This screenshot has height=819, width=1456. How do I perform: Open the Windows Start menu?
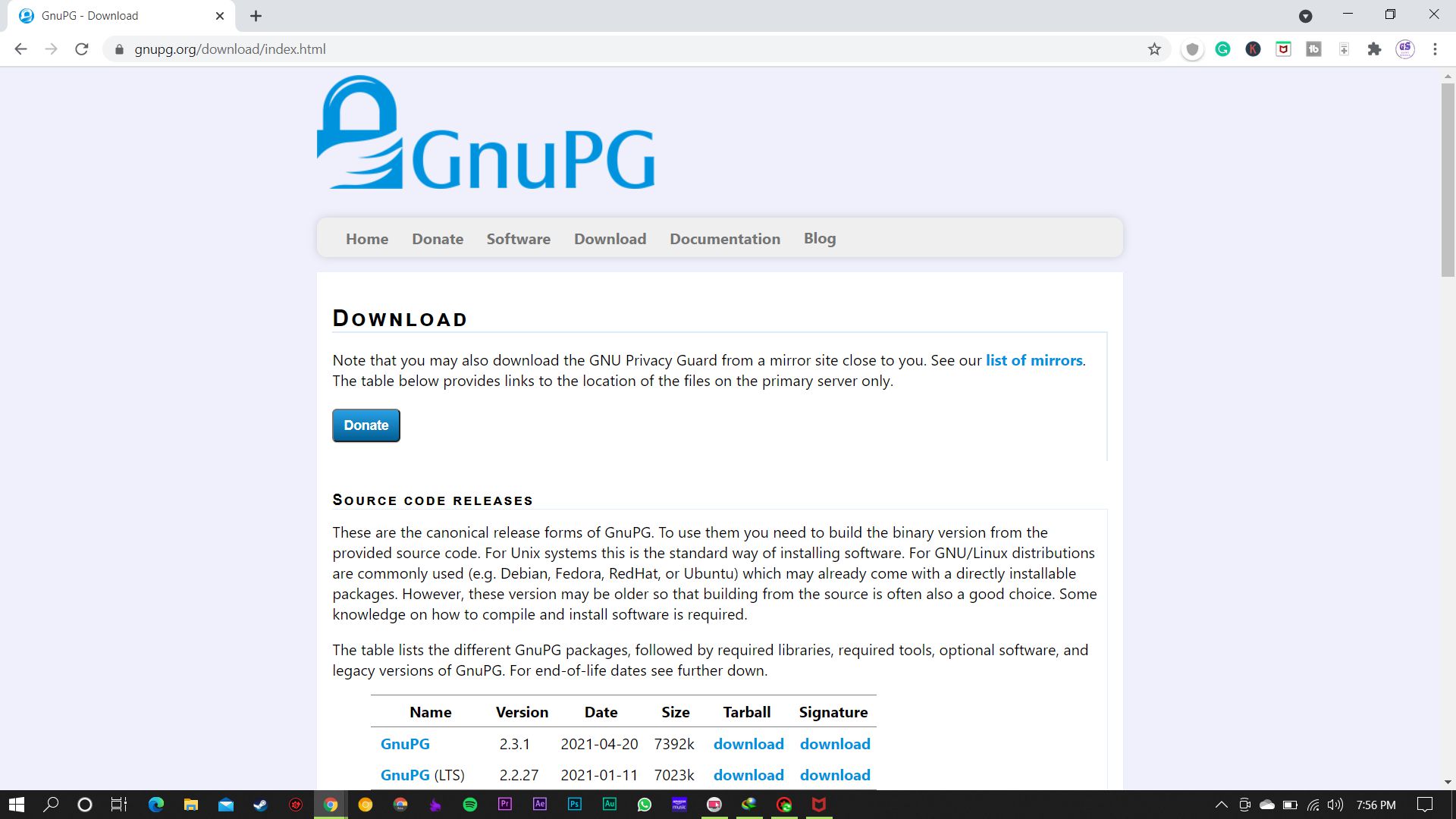click(17, 805)
